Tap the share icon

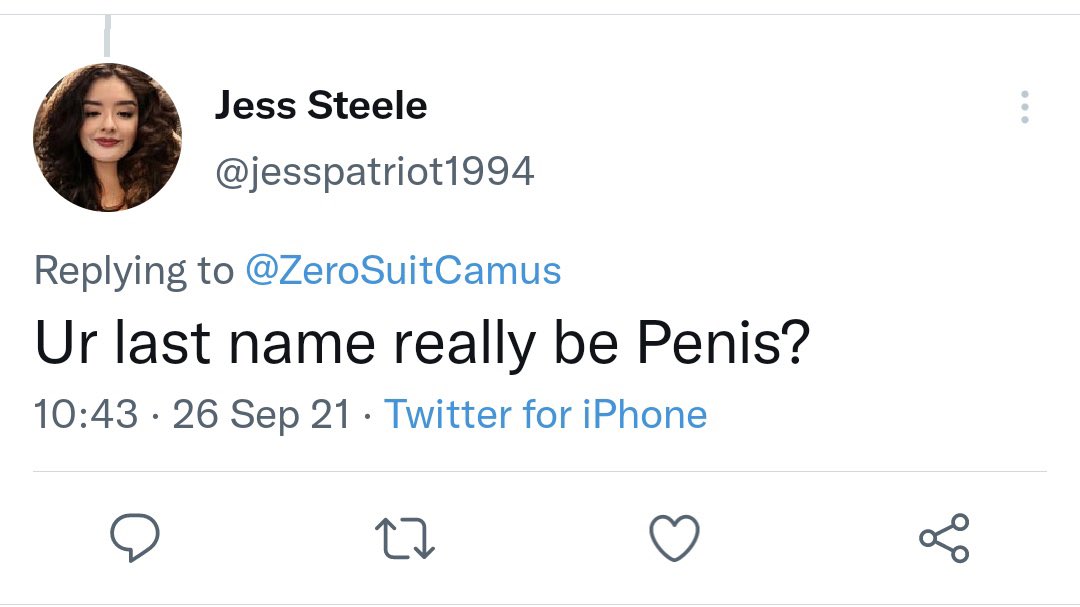tap(944, 537)
